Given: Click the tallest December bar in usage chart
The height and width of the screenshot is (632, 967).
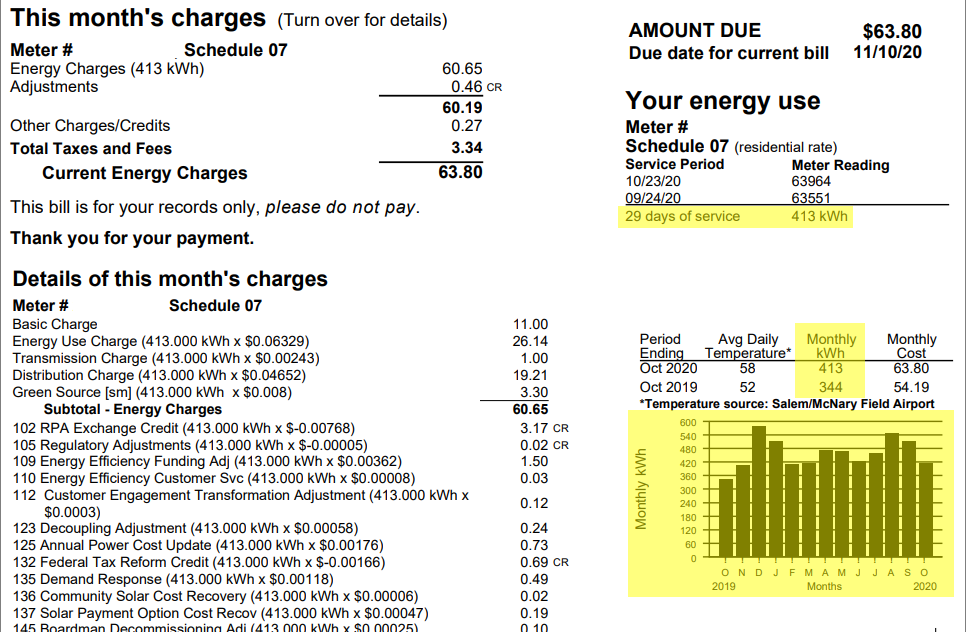Looking at the screenshot, I should [x=759, y=492].
